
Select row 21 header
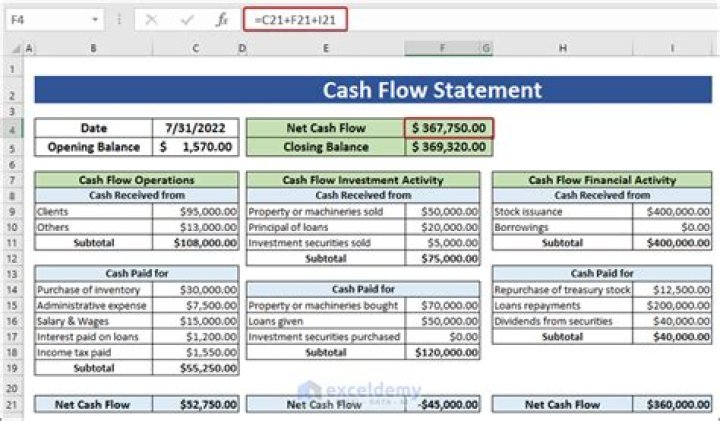click(x=12, y=405)
